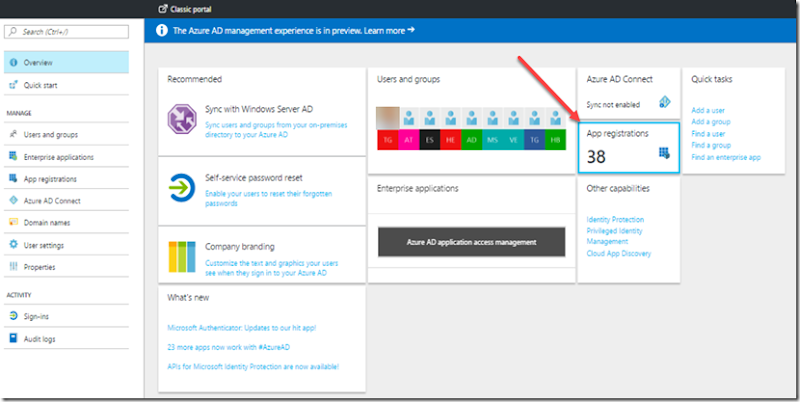Open APIs for Microsoft Identity Protection link
This screenshot has width=800, height=402.
[x=253, y=366]
